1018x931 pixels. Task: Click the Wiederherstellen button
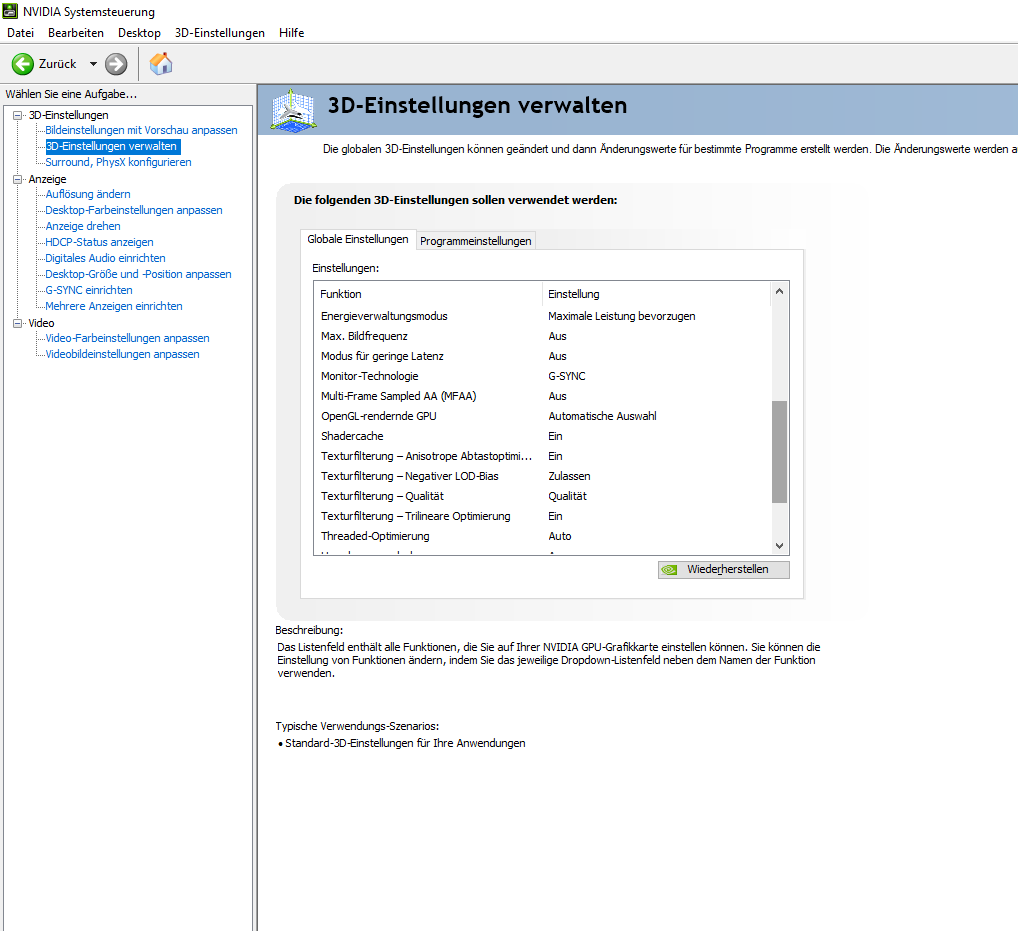723,569
